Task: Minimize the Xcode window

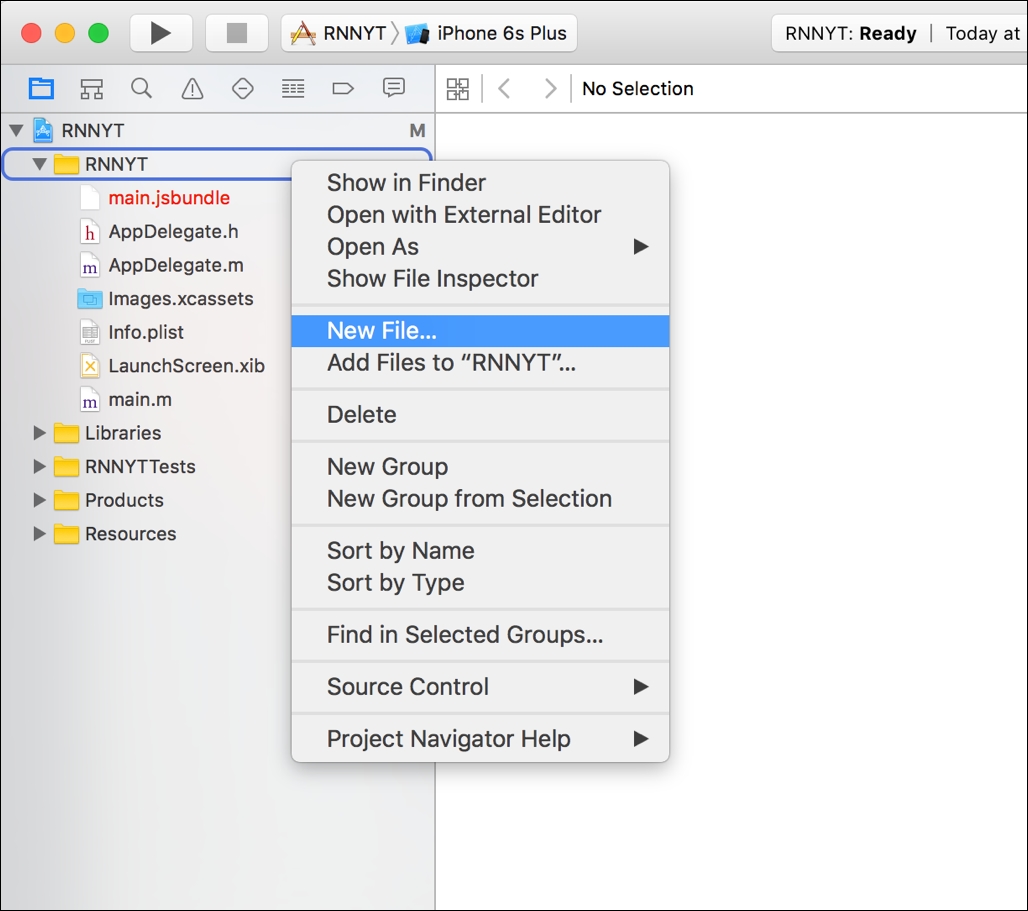Action: pos(65,33)
